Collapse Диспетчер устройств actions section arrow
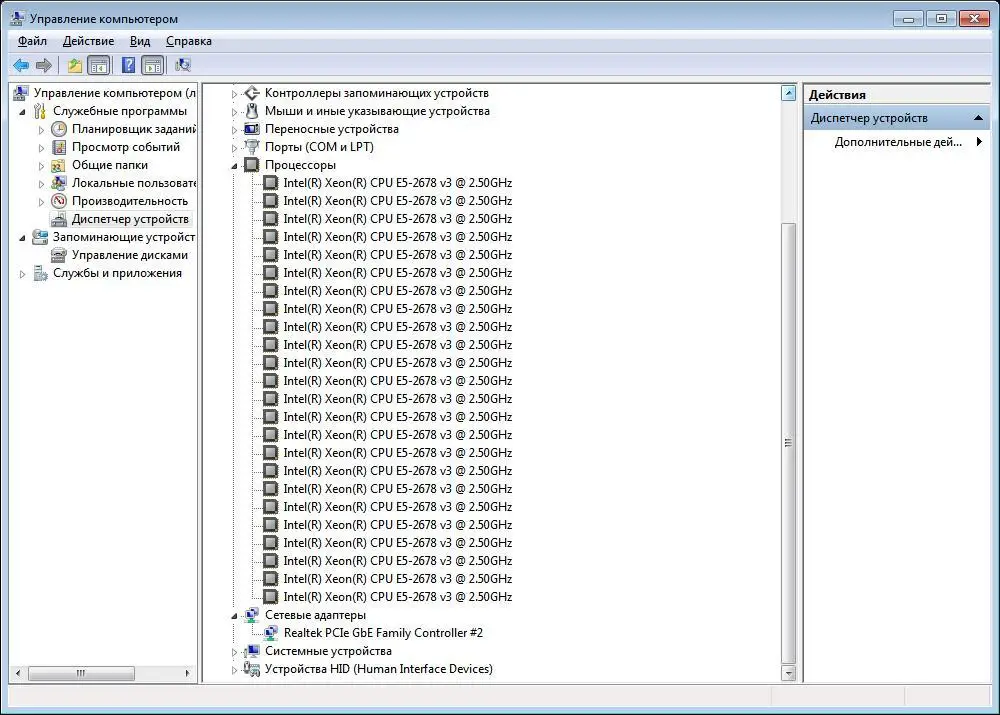The height and width of the screenshot is (715, 1000). pyautogui.click(x=978, y=118)
